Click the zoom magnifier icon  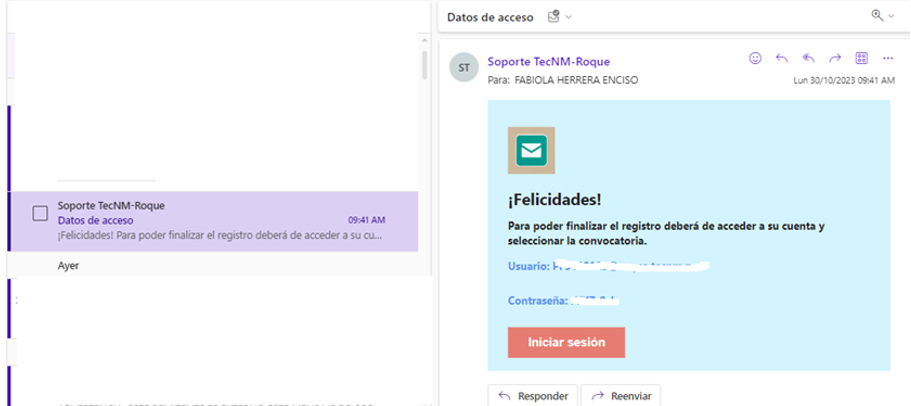(877, 16)
